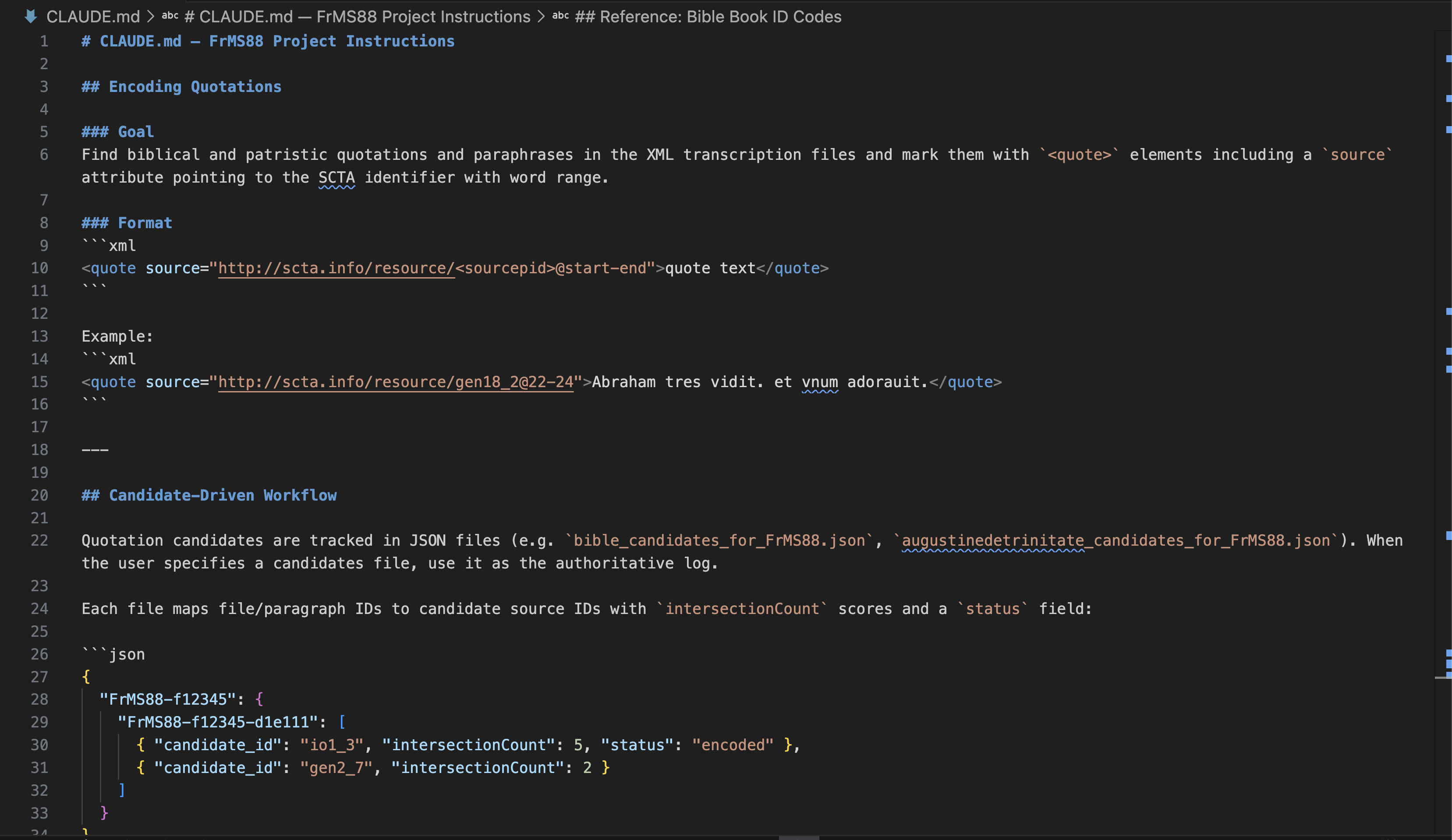Click the closing square bracket on line 32
The image size is (1452, 840).
point(121,791)
